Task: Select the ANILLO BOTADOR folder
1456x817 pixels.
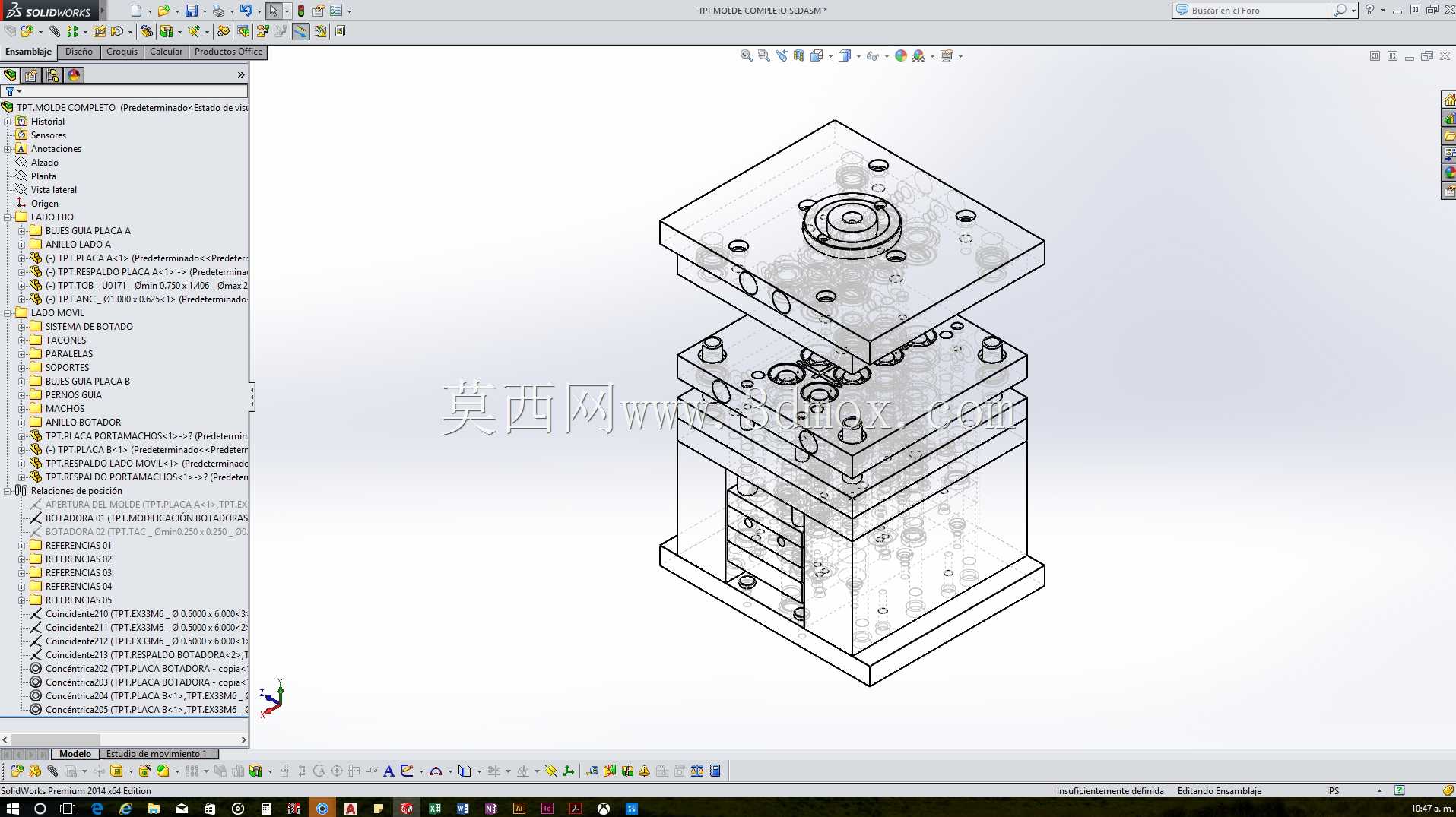Action: pos(83,423)
